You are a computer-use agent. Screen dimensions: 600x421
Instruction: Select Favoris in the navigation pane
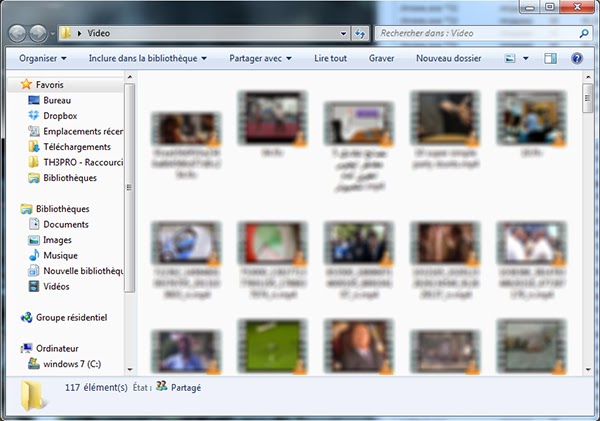pos(49,85)
